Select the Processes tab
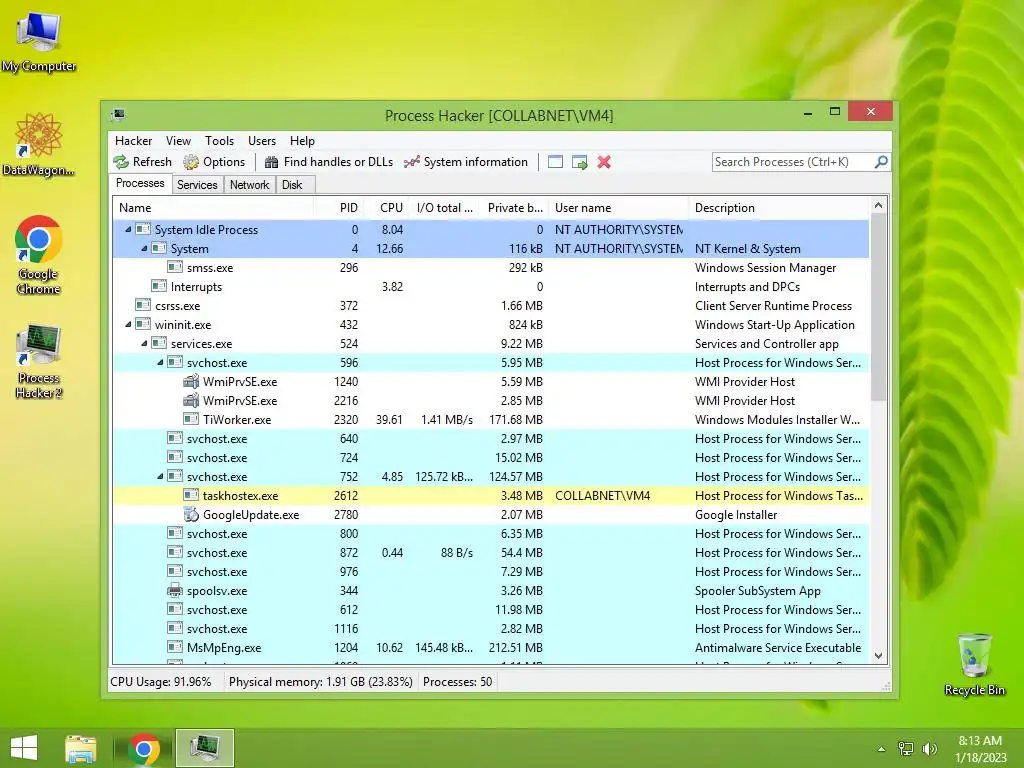The image size is (1024, 768). pyautogui.click(x=140, y=184)
